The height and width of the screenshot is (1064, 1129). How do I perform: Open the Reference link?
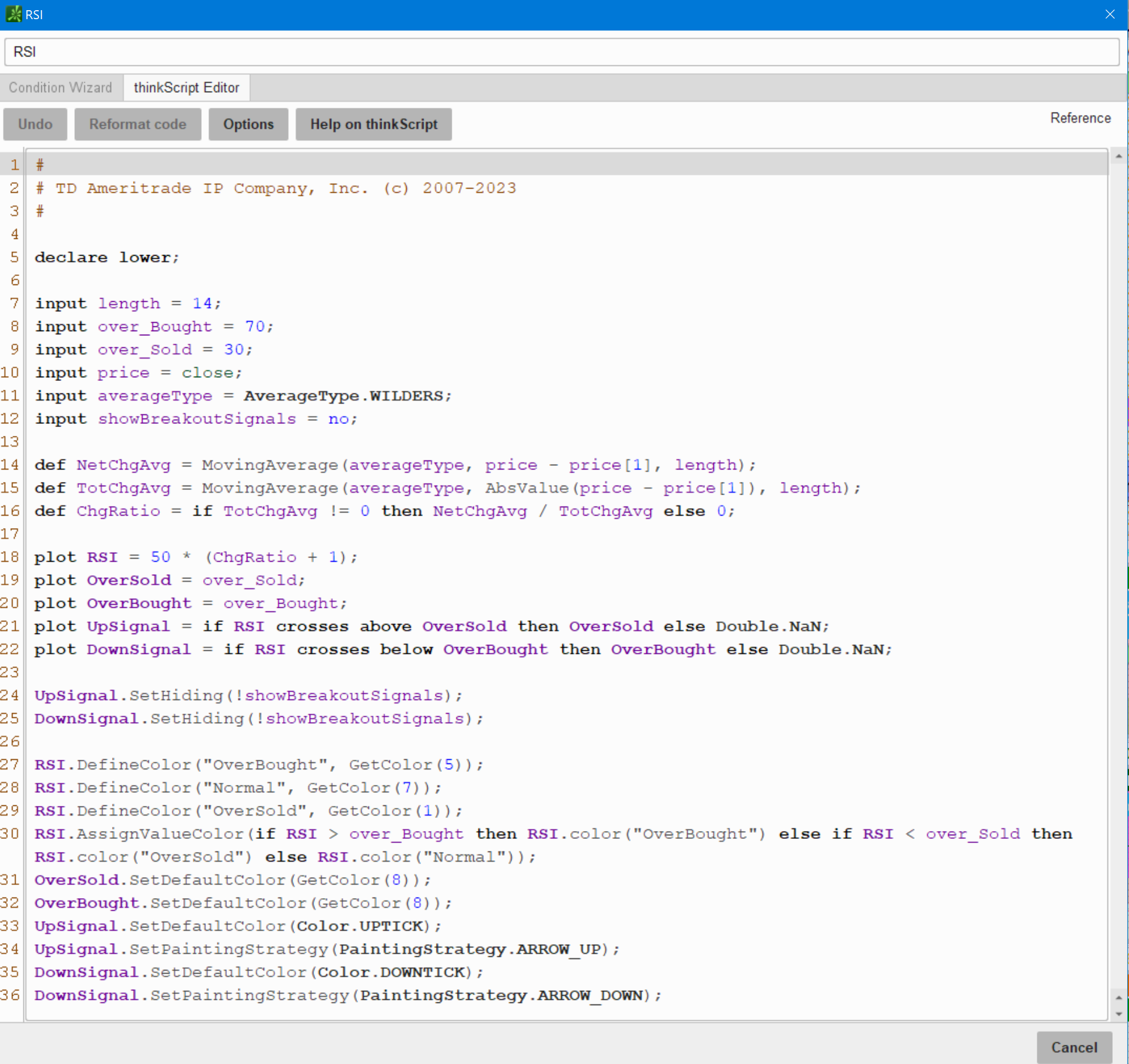1080,118
